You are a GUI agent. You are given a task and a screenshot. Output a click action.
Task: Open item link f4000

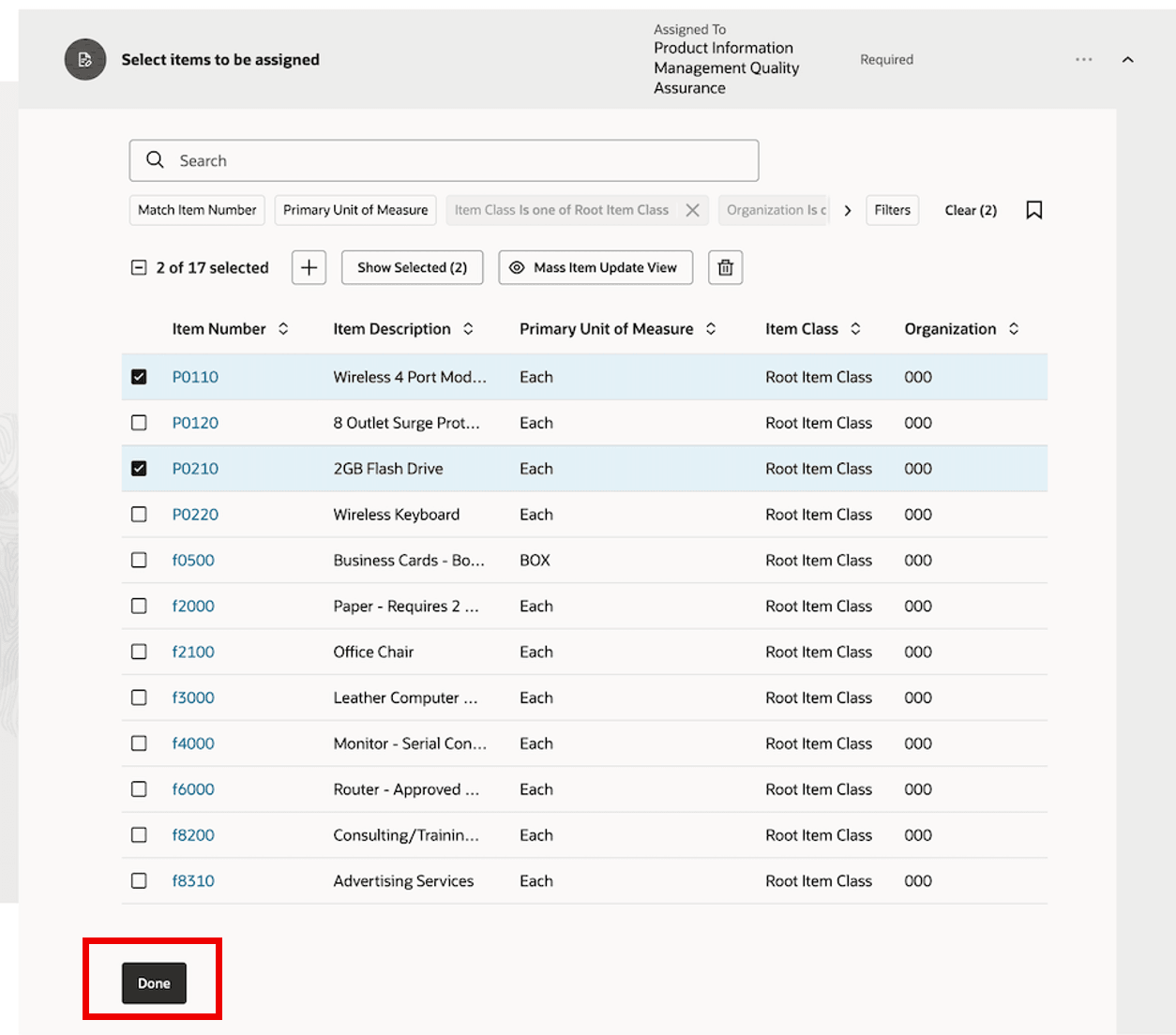tap(193, 743)
